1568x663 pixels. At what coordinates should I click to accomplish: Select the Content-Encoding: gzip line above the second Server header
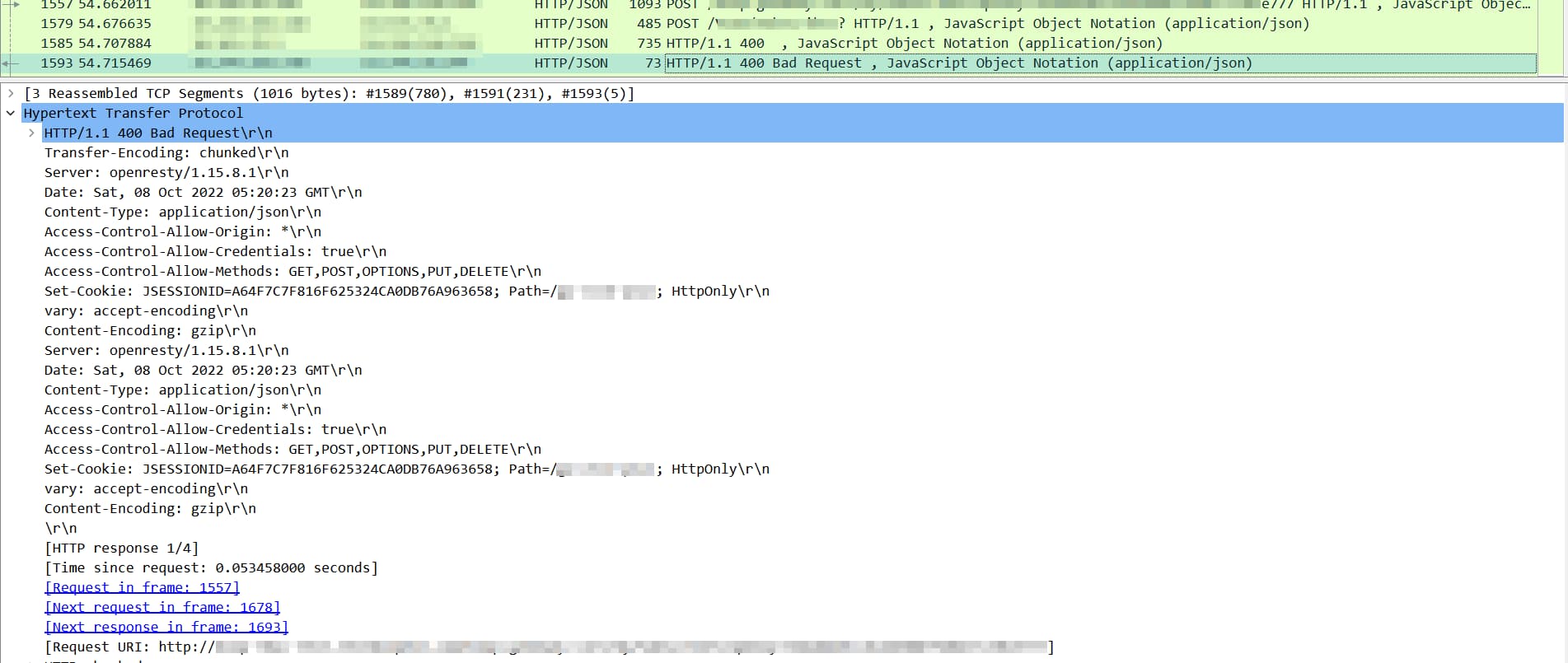(150, 330)
